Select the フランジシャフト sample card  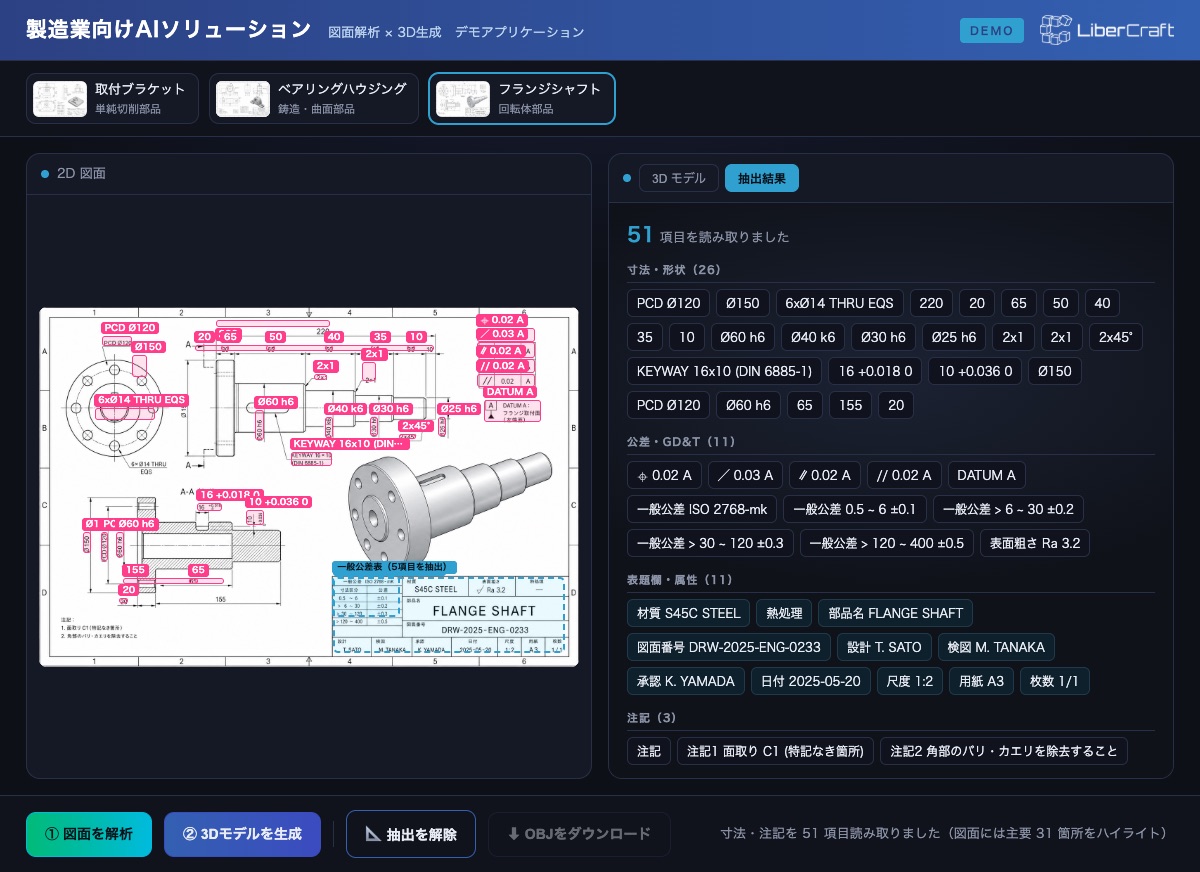522,98
